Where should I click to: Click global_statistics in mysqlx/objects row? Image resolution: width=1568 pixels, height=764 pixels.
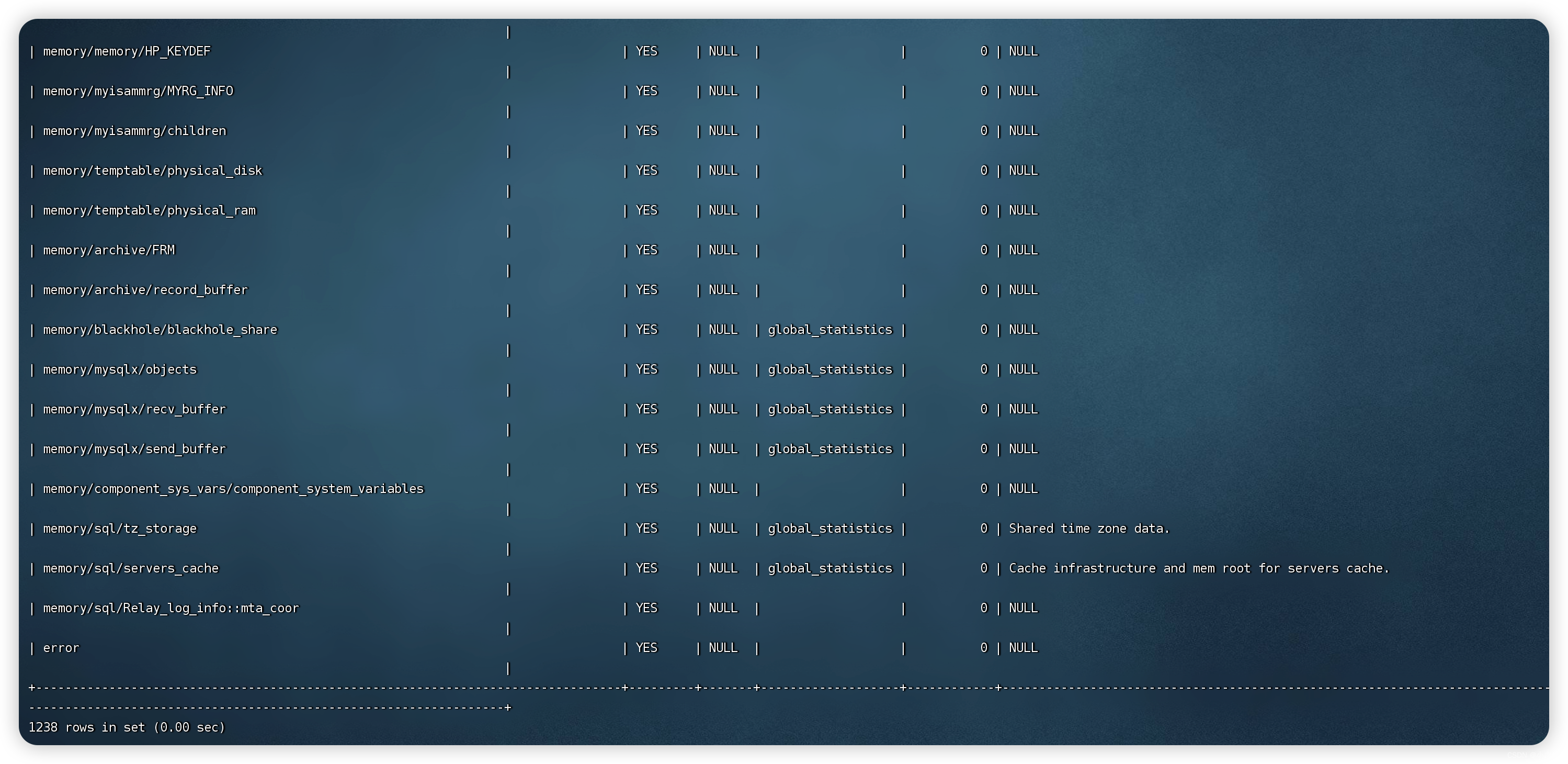point(830,369)
